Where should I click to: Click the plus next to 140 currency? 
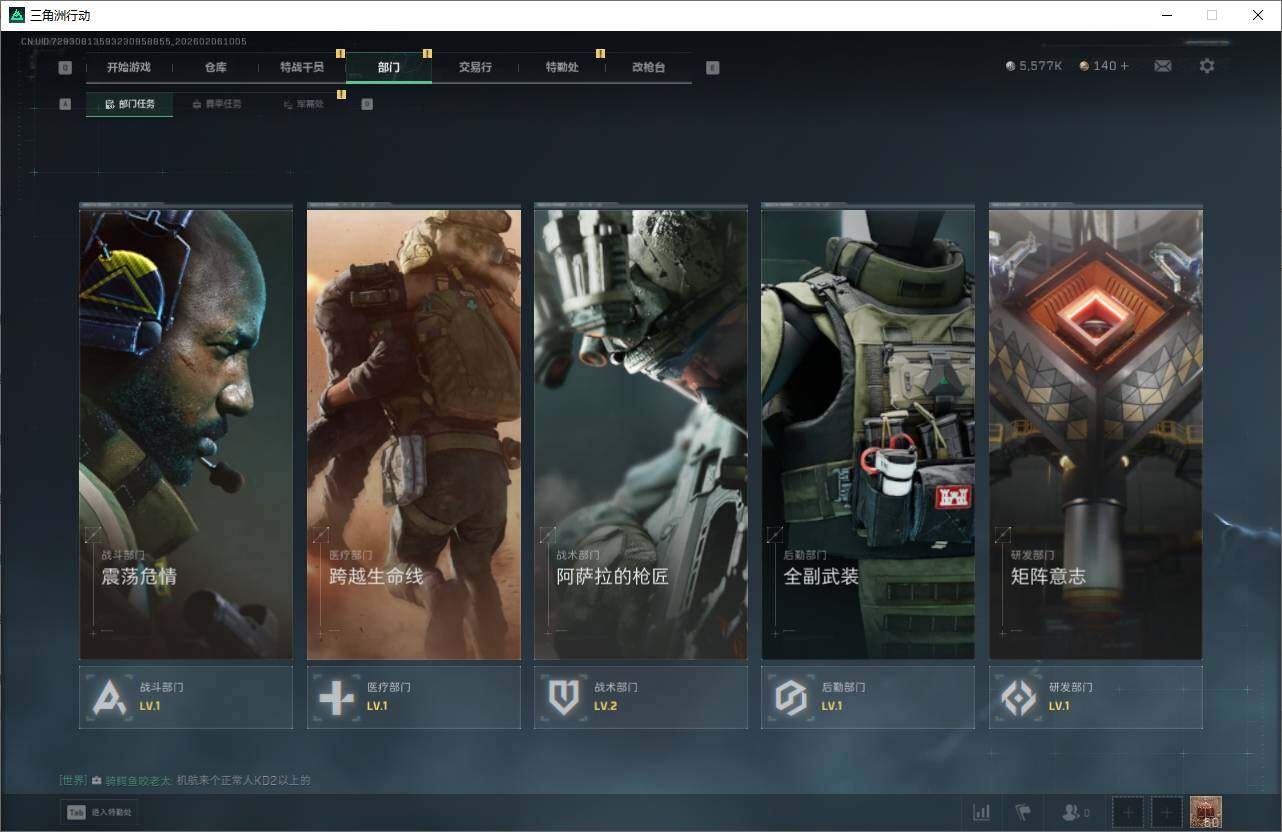pyautogui.click(x=1124, y=66)
